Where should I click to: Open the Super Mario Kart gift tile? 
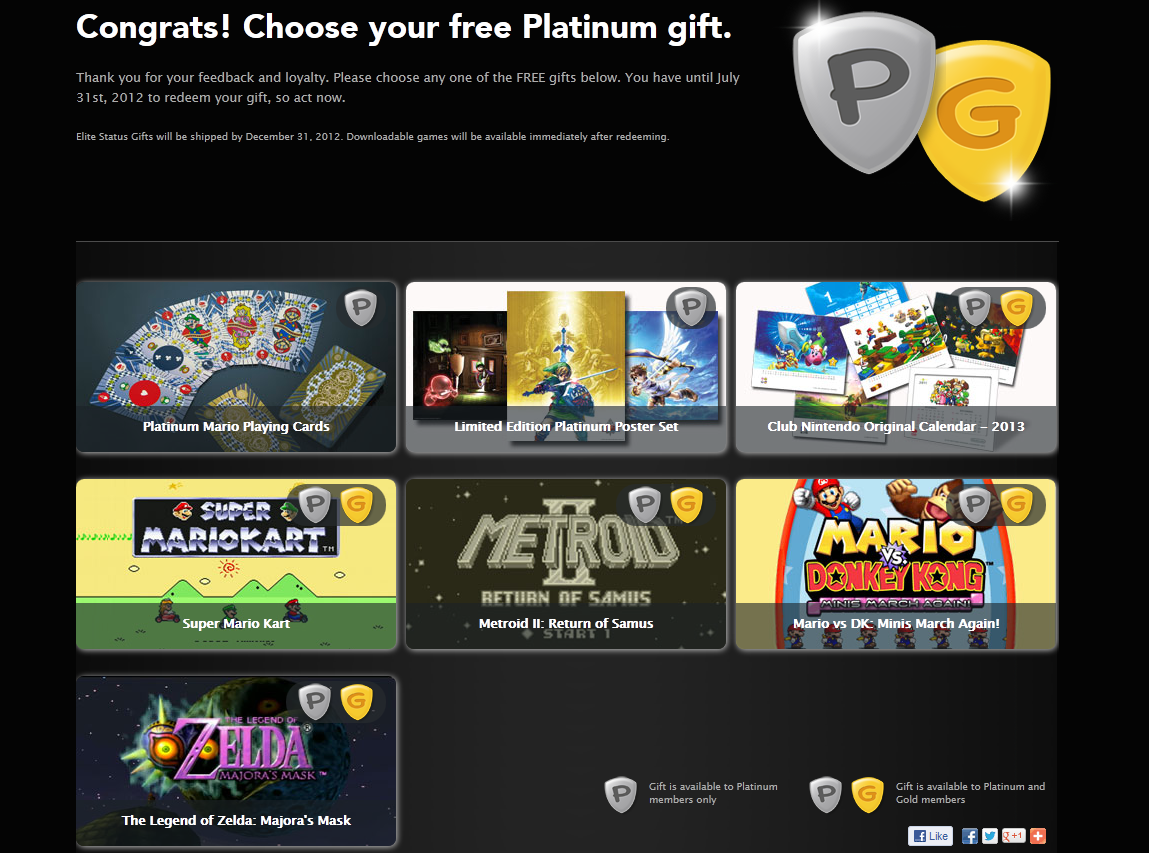click(x=236, y=564)
